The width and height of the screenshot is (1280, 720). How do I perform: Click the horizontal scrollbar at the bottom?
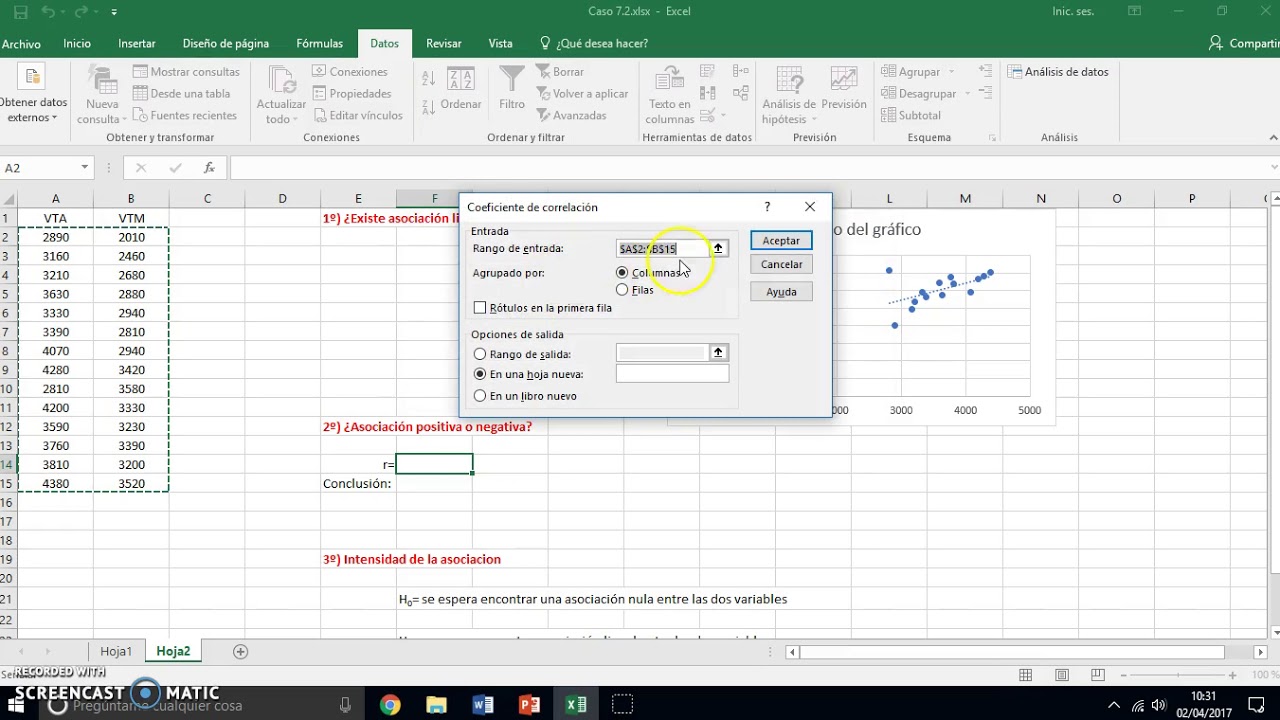click(x=1012, y=652)
